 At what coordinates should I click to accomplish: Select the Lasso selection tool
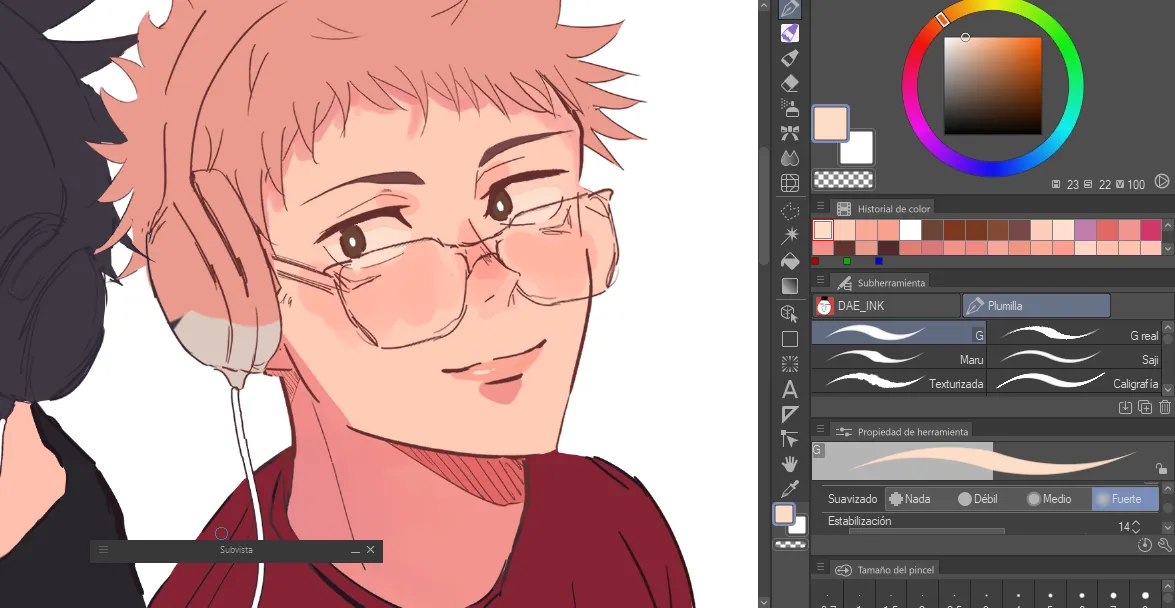coord(789,211)
